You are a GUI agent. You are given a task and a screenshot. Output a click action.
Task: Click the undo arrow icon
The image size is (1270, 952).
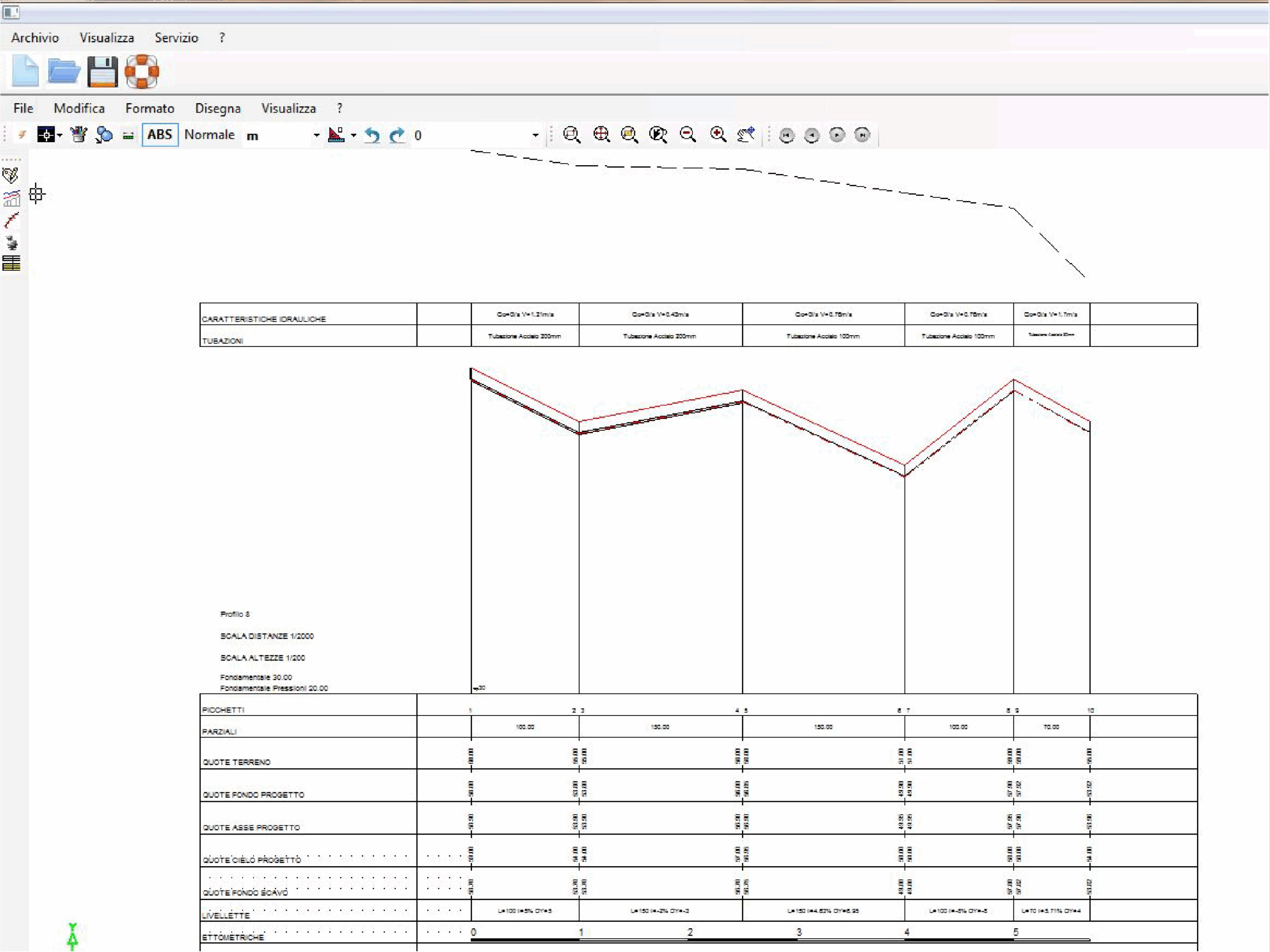click(x=372, y=135)
